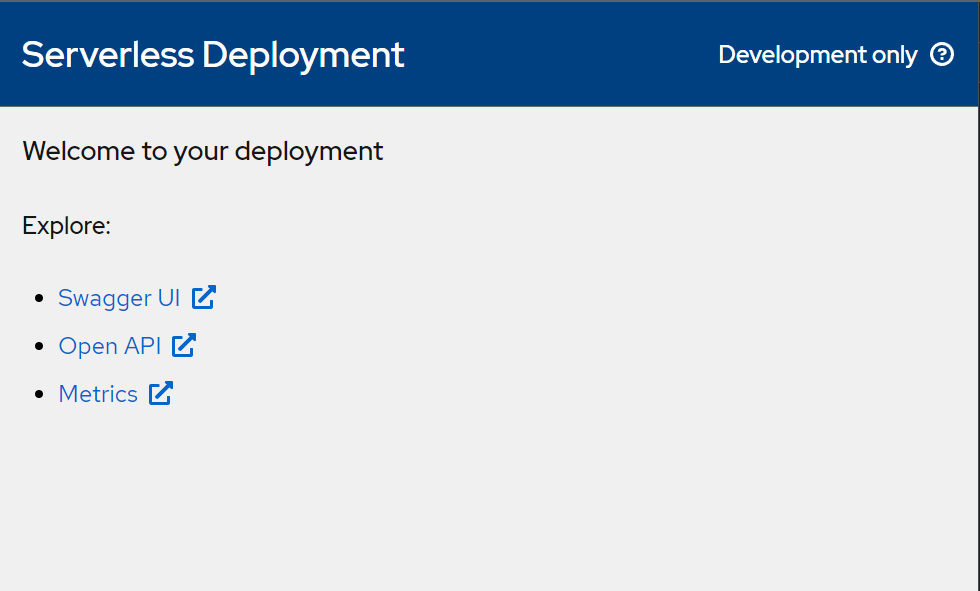The width and height of the screenshot is (980, 591).
Task: Click the circled question mark in the header
Action: (x=942, y=55)
